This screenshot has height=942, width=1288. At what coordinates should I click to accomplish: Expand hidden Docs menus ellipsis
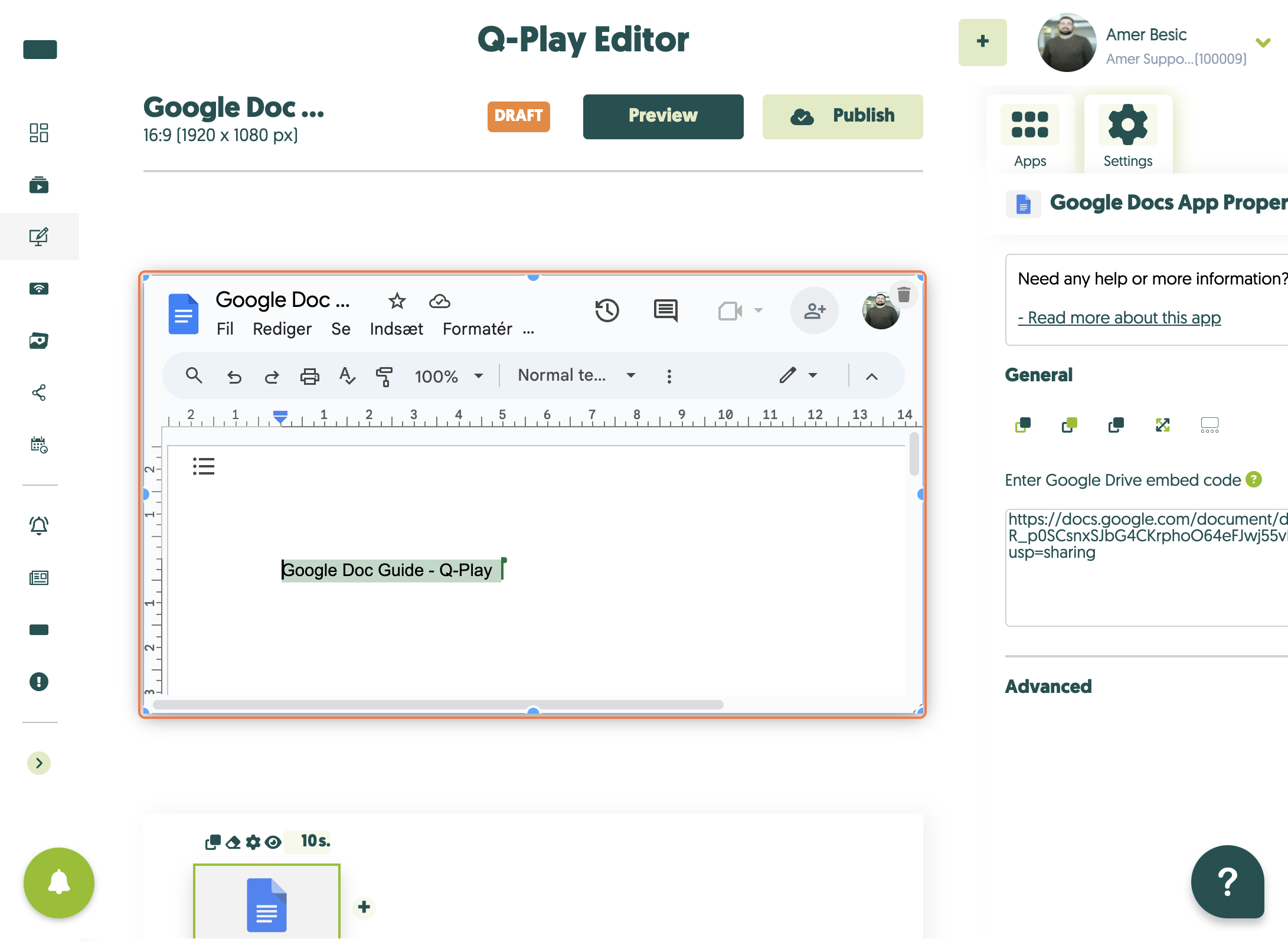(x=528, y=331)
